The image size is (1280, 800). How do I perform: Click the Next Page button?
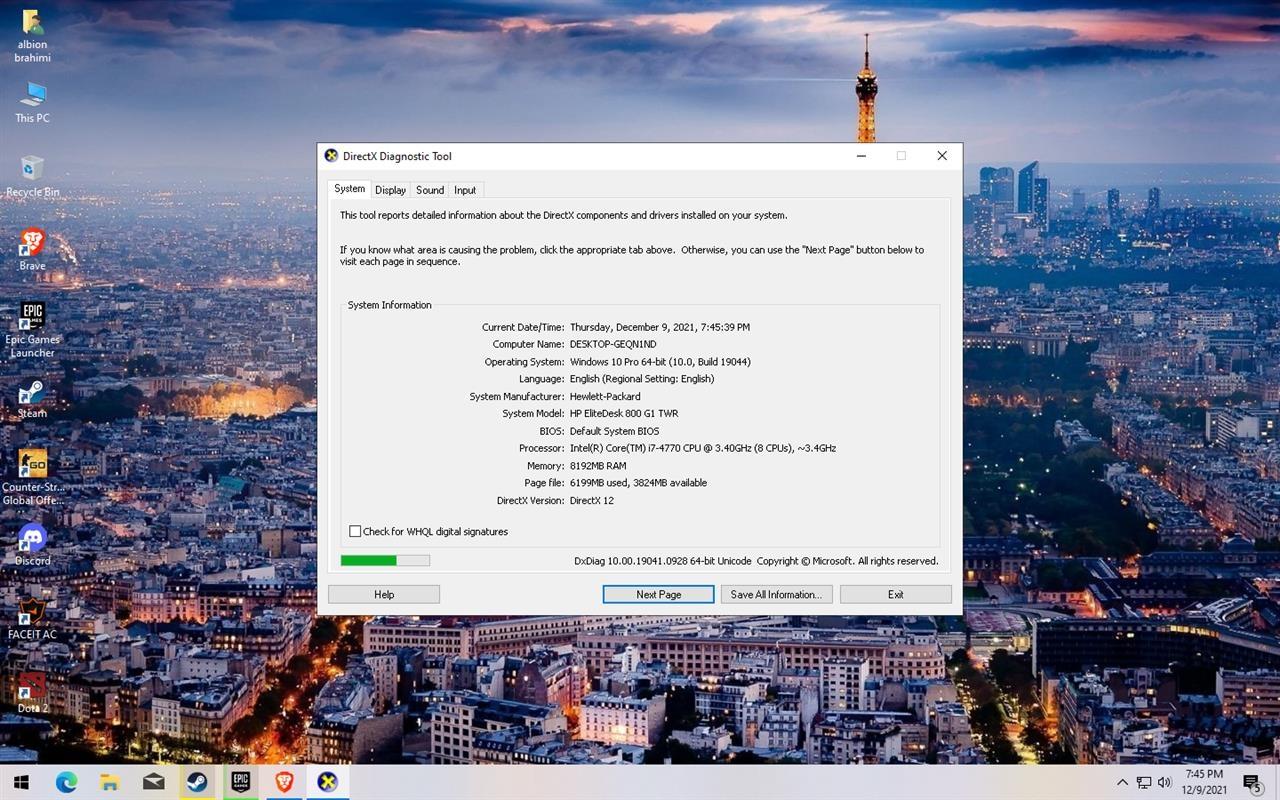pos(659,594)
